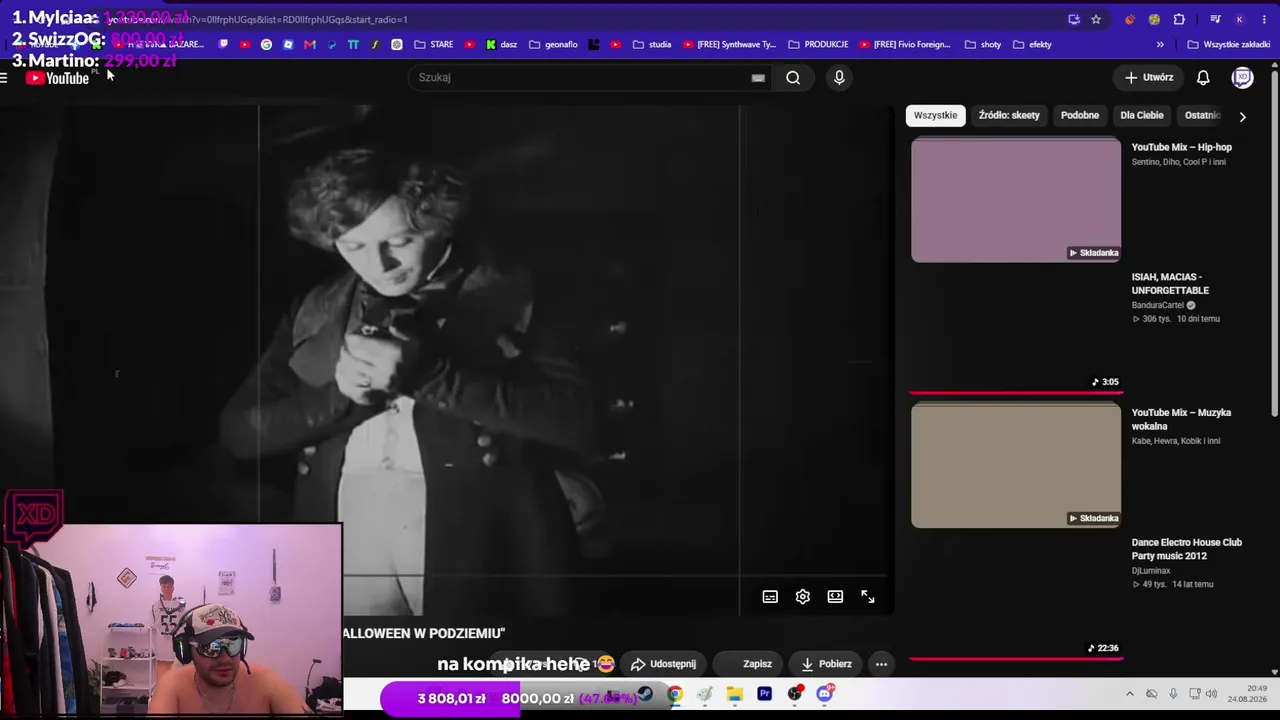Screen dimensions: 1280x720
Task: Open the Twitch bookmark icon
Action: [x=223, y=44]
